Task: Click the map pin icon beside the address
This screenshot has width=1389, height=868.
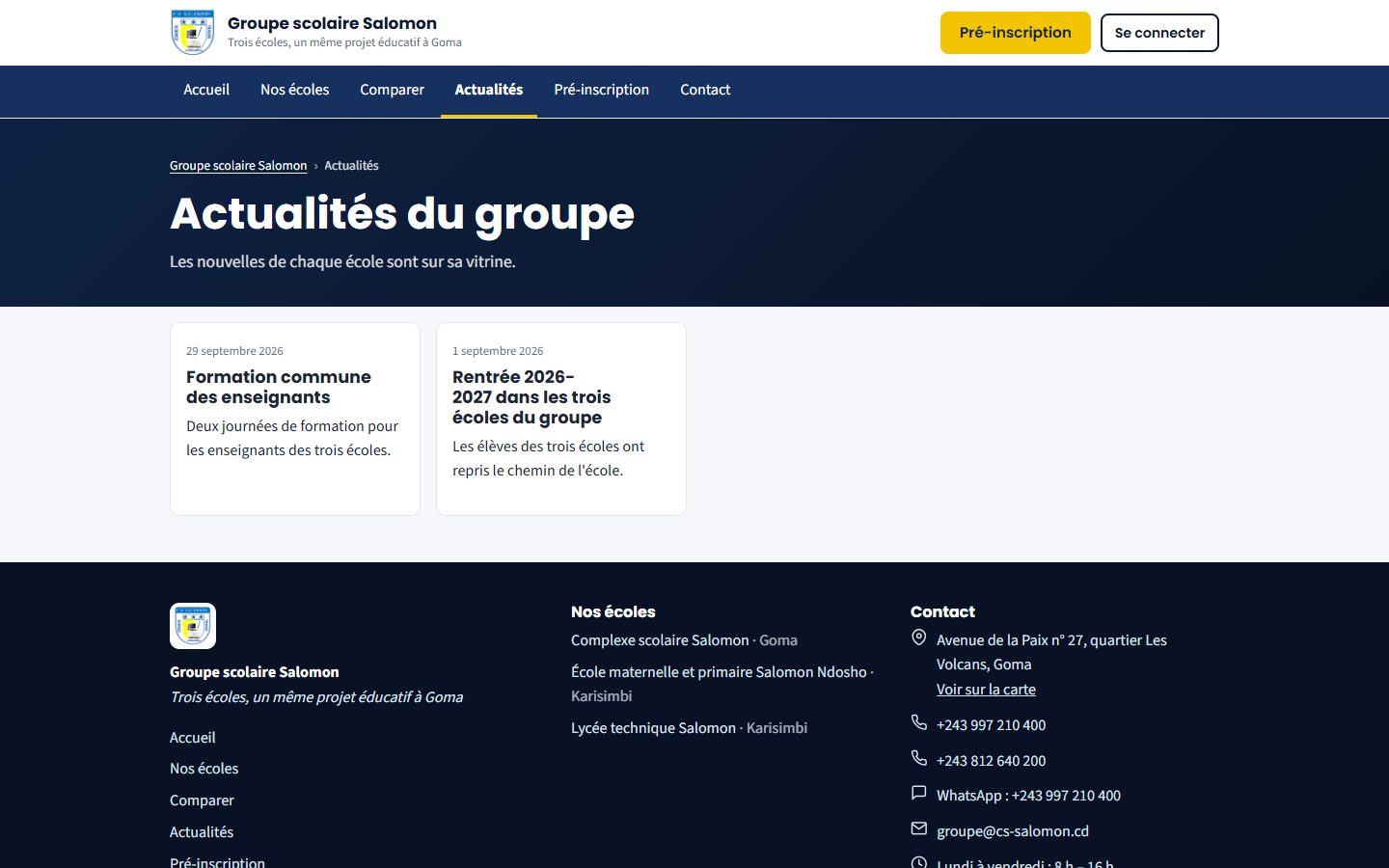Action: [x=919, y=637]
